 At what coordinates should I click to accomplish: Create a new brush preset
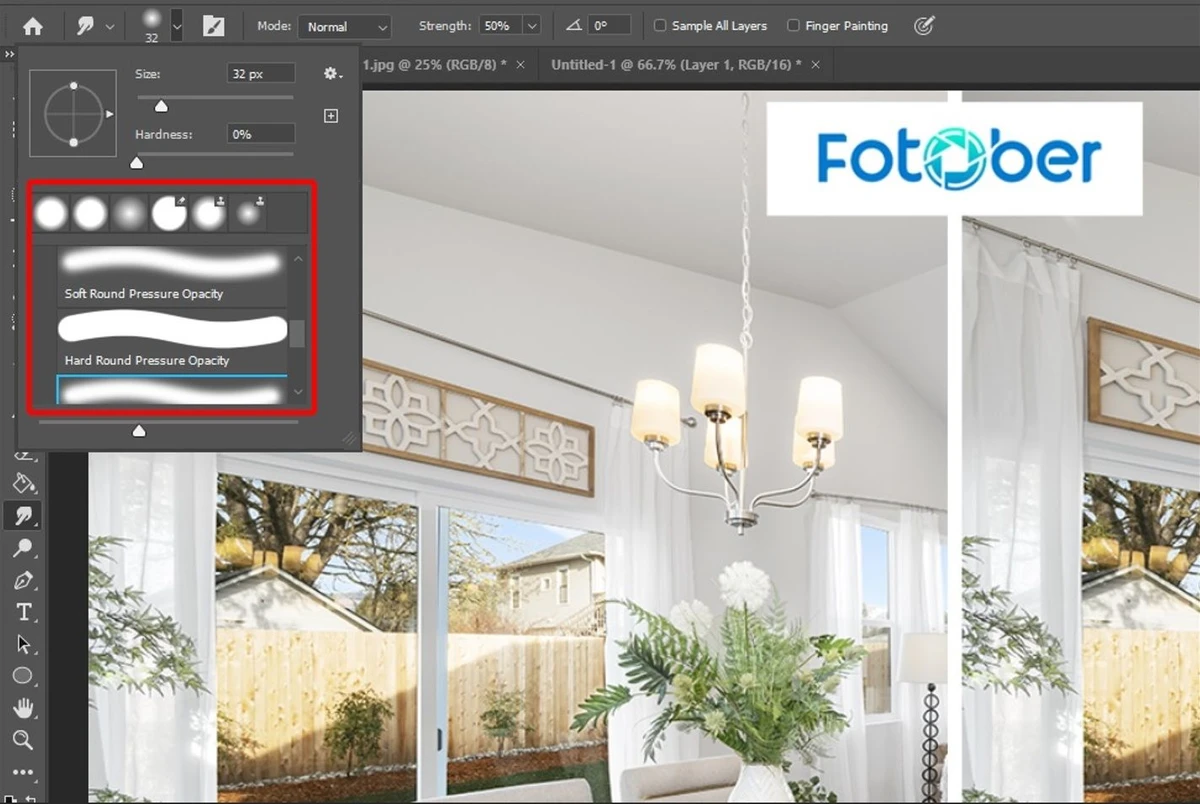330,116
